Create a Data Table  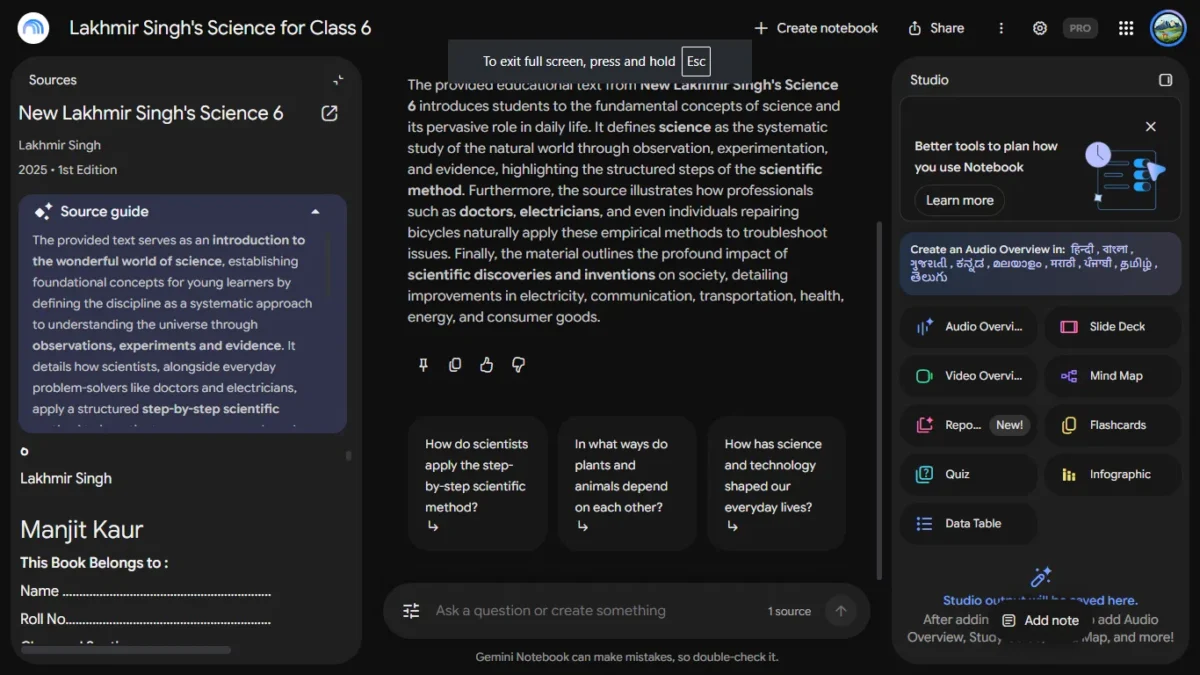969,523
